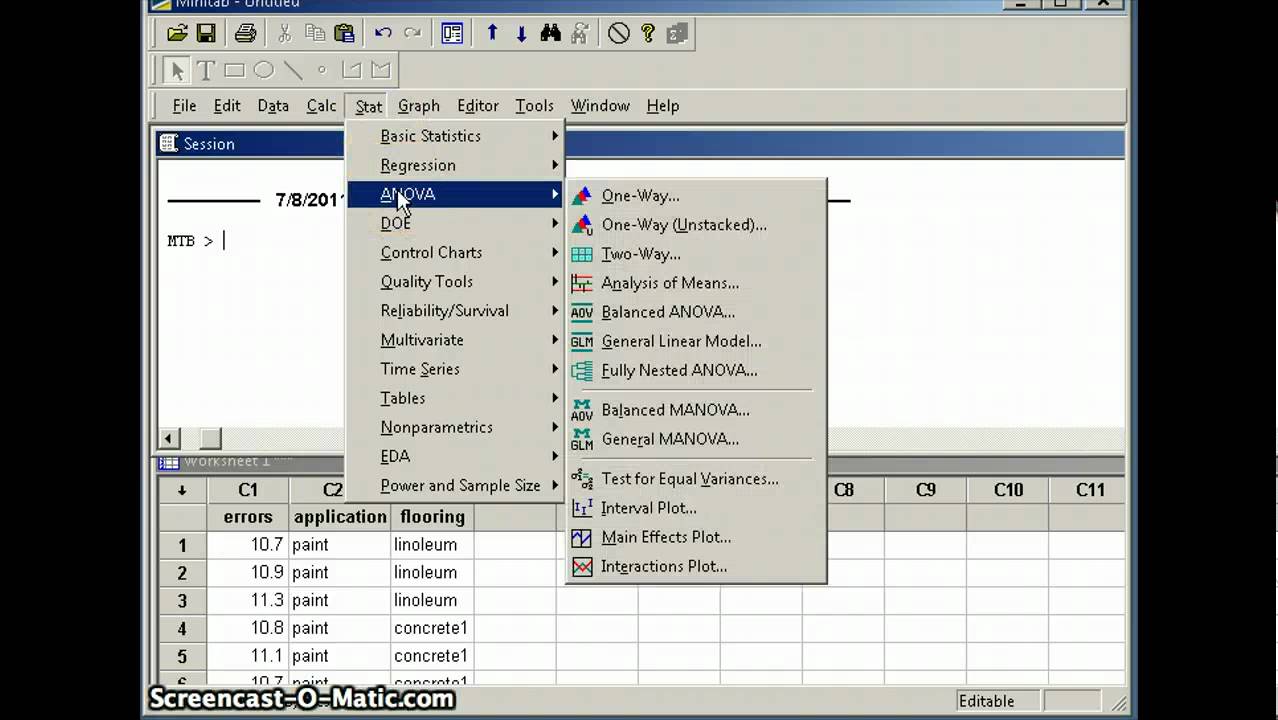The width and height of the screenshot is (1278, 720).
Task: Click the Paste clipboard icon
Action: point(343,34)
